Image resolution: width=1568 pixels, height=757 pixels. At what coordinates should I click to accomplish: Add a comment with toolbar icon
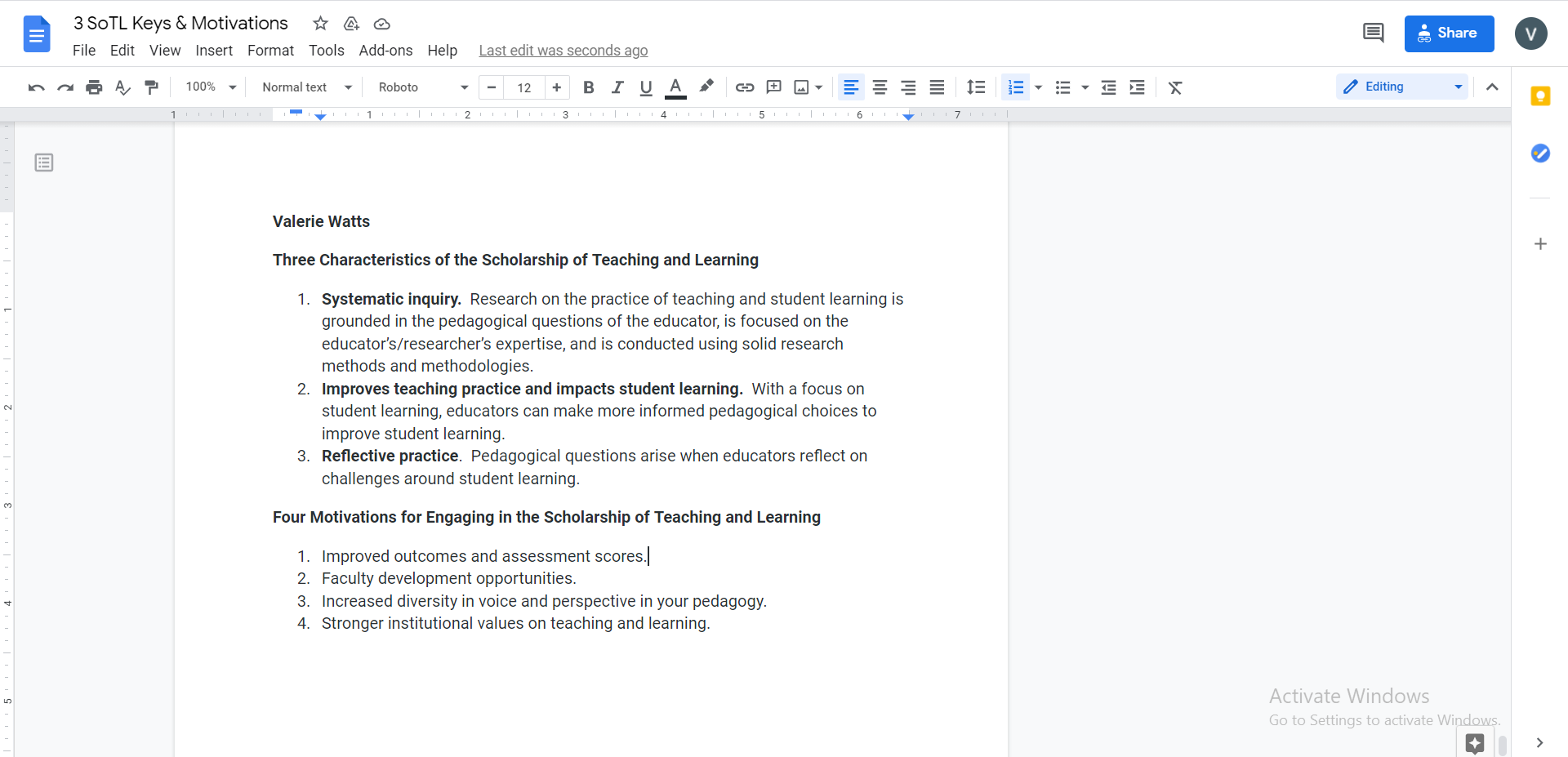(774, 87)
